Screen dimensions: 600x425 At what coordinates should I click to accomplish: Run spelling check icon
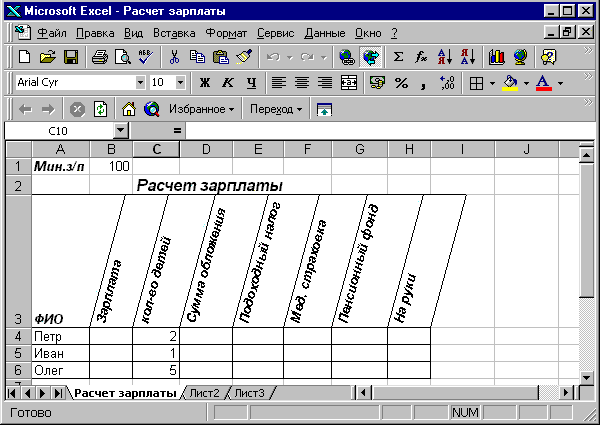click(146, 57)
